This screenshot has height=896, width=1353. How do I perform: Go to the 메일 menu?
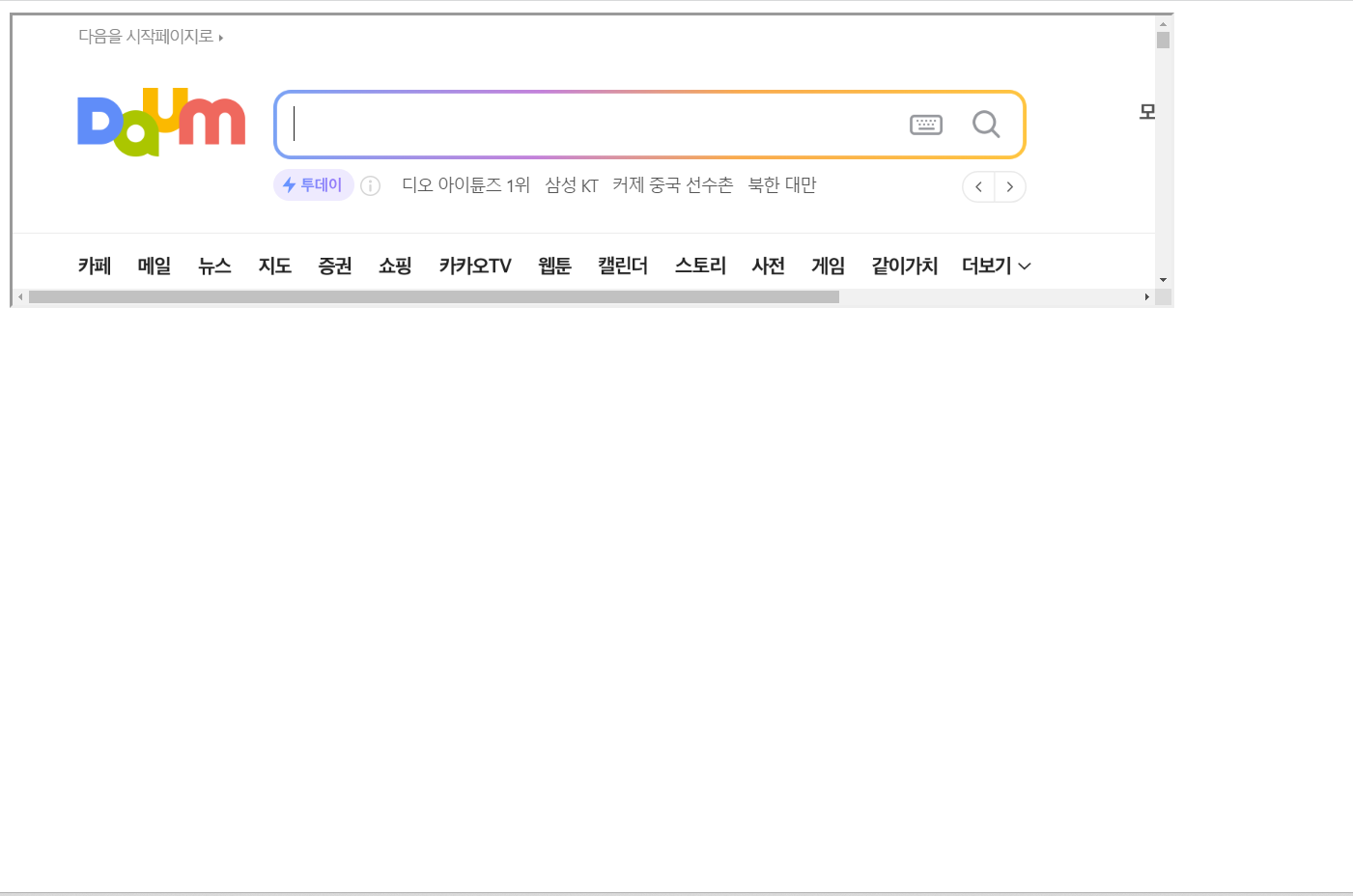[155, 266]
